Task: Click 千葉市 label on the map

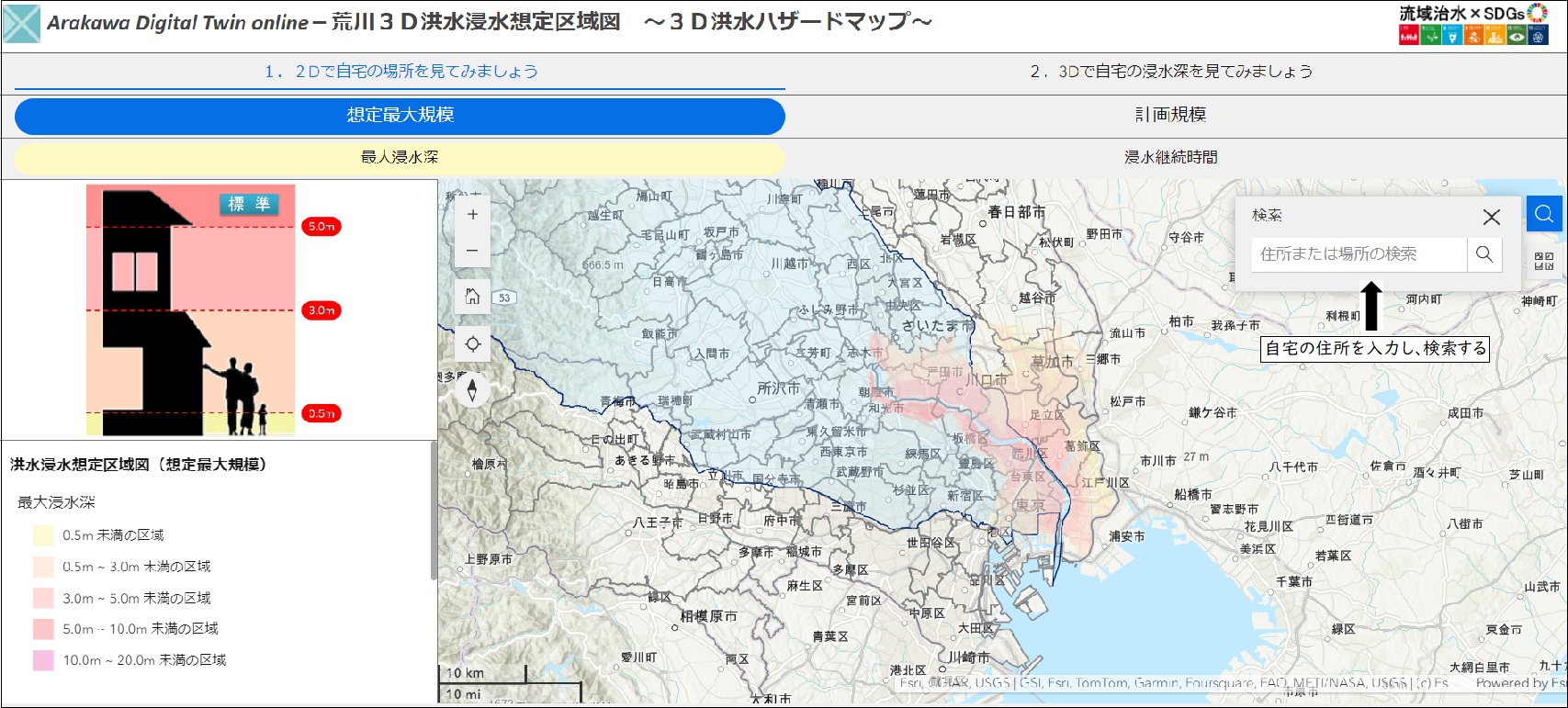Action: pyautogui.click(x=1293, y=582)
